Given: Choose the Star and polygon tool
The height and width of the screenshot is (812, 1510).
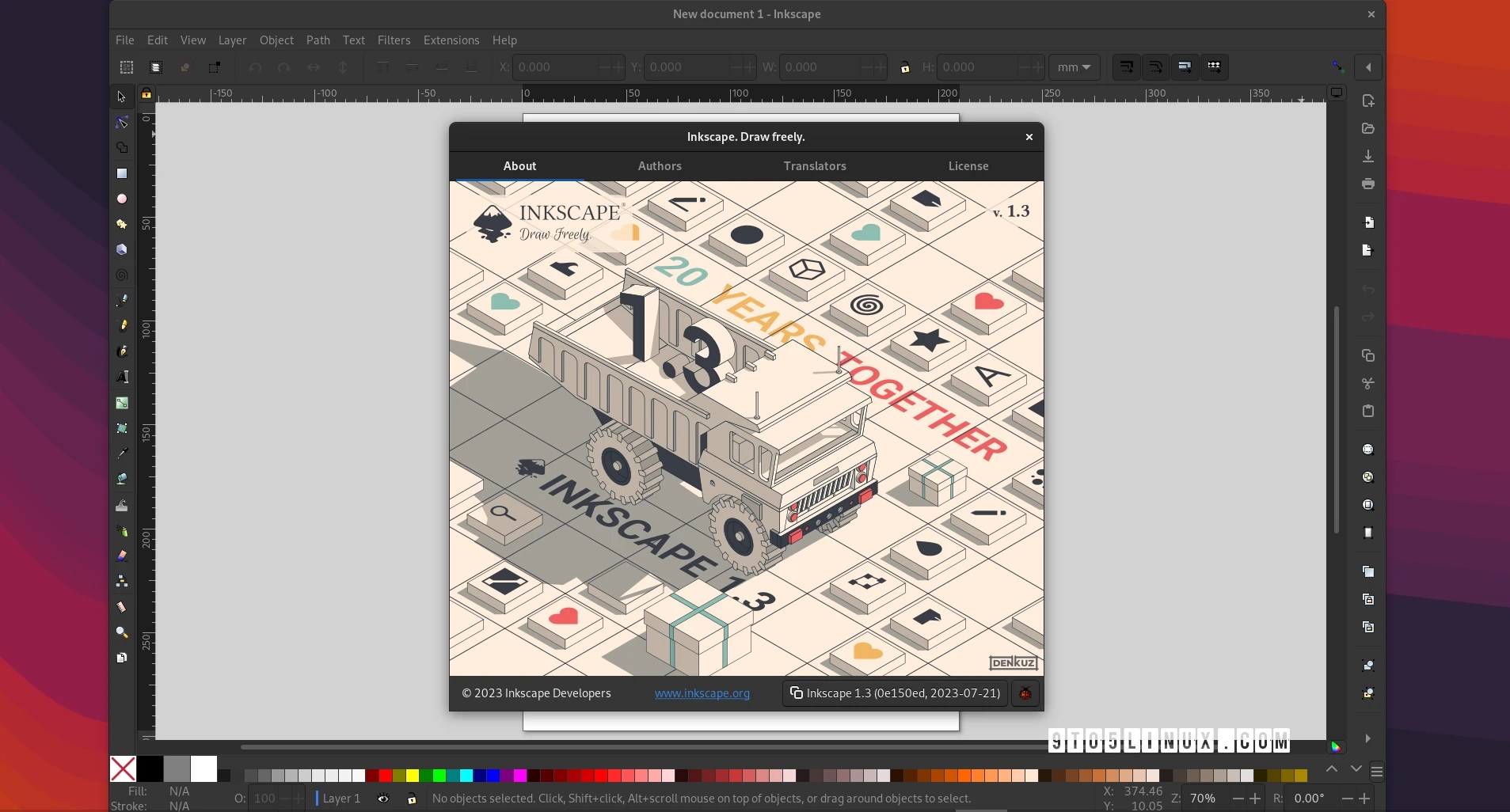Looking at the screenshot, I should click(123, 224).
